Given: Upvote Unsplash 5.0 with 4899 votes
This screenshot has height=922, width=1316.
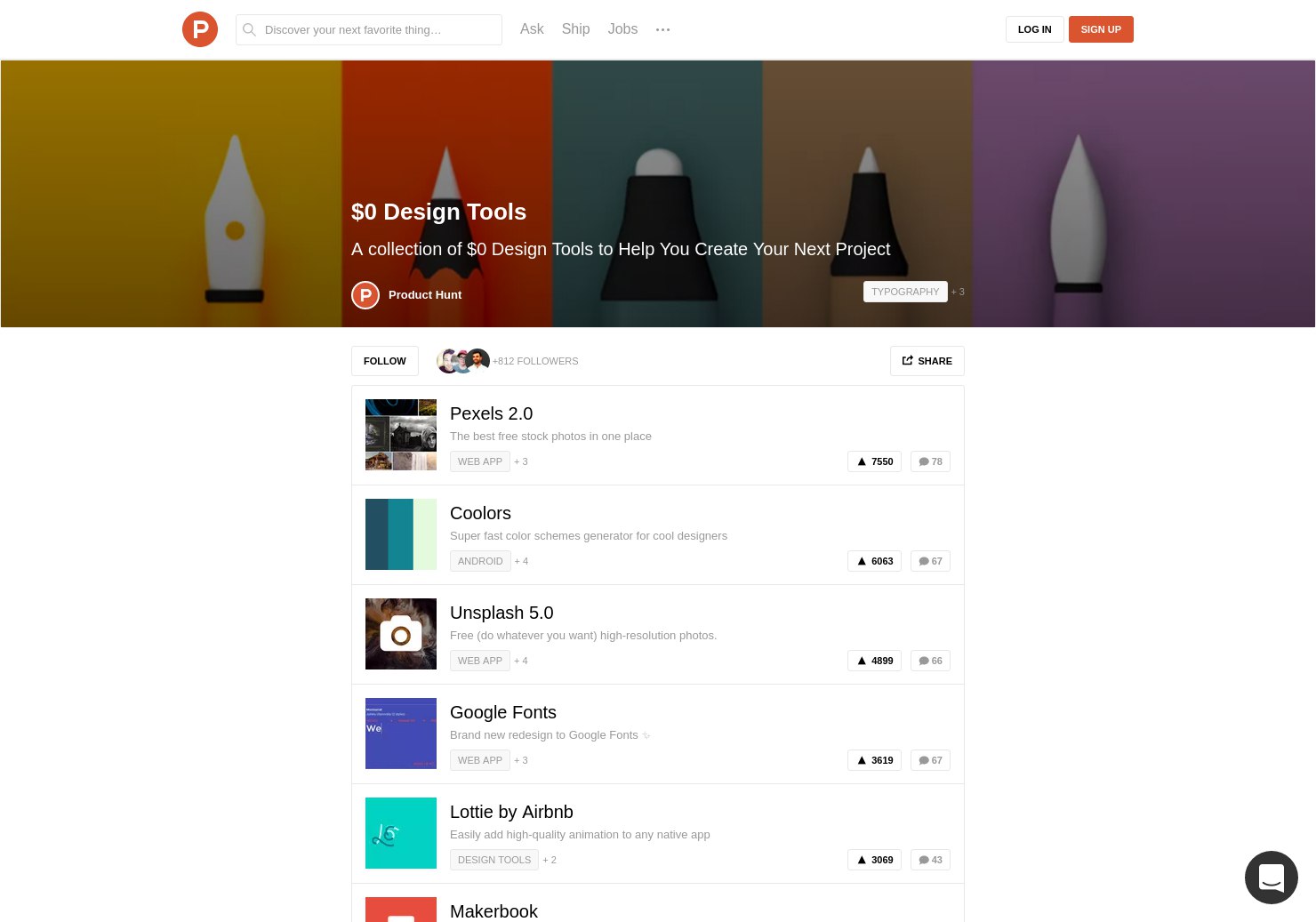Looking at the screenshot, I should point(874,661).
